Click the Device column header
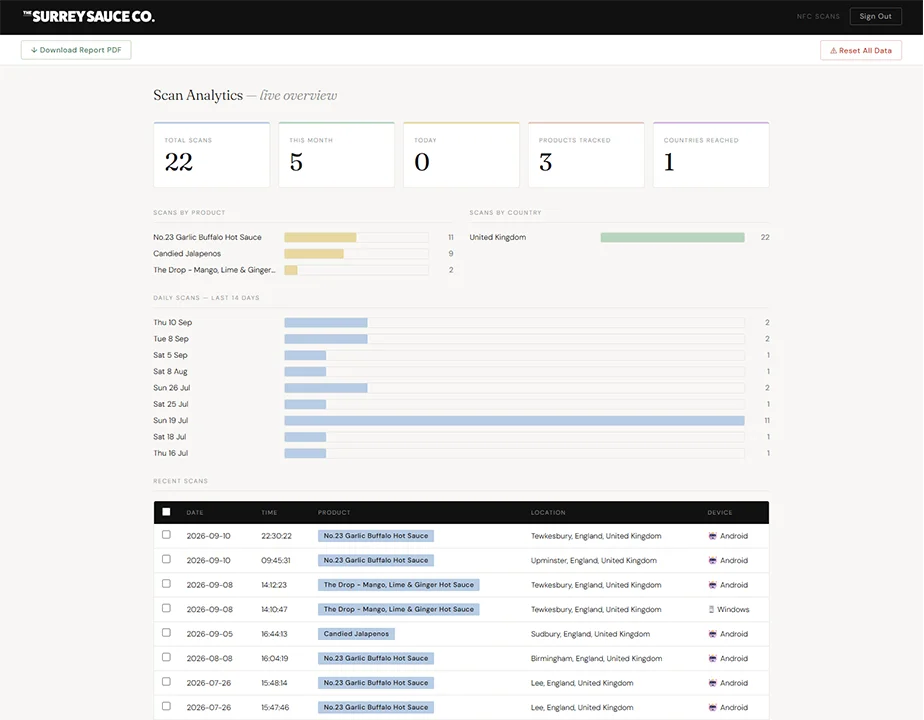The width and height of the screenshot is (924, 720). click(x=720, y=513)
